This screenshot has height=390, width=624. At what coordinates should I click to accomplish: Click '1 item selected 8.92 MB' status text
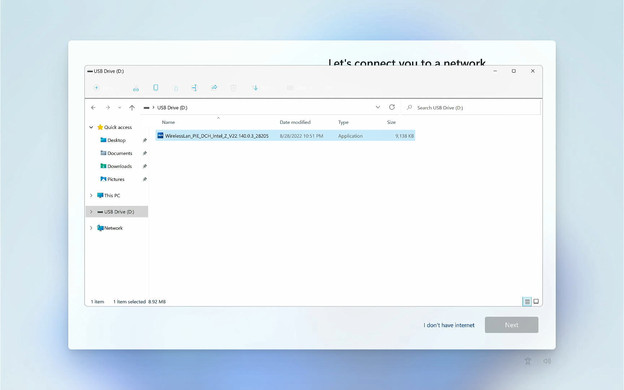139,302
